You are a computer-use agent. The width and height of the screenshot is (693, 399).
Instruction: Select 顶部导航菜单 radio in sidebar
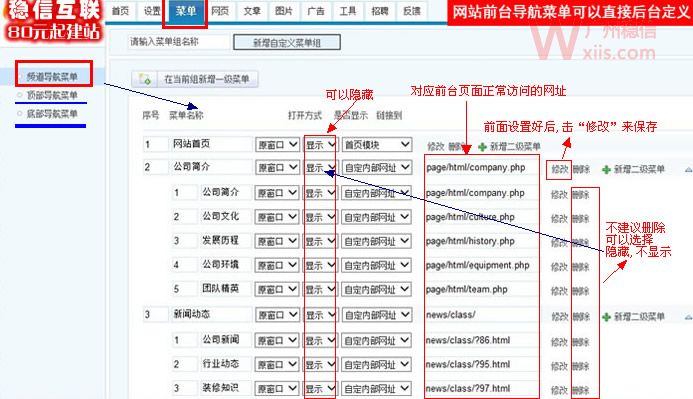[x=19, y=95]
